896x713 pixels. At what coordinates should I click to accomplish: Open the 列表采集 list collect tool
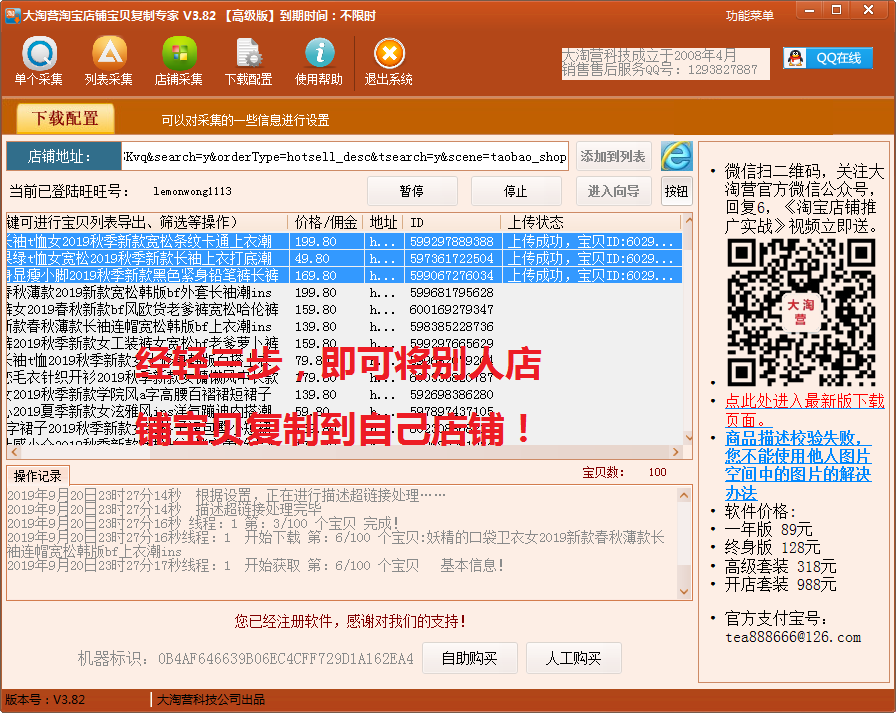tap(109, 61)
